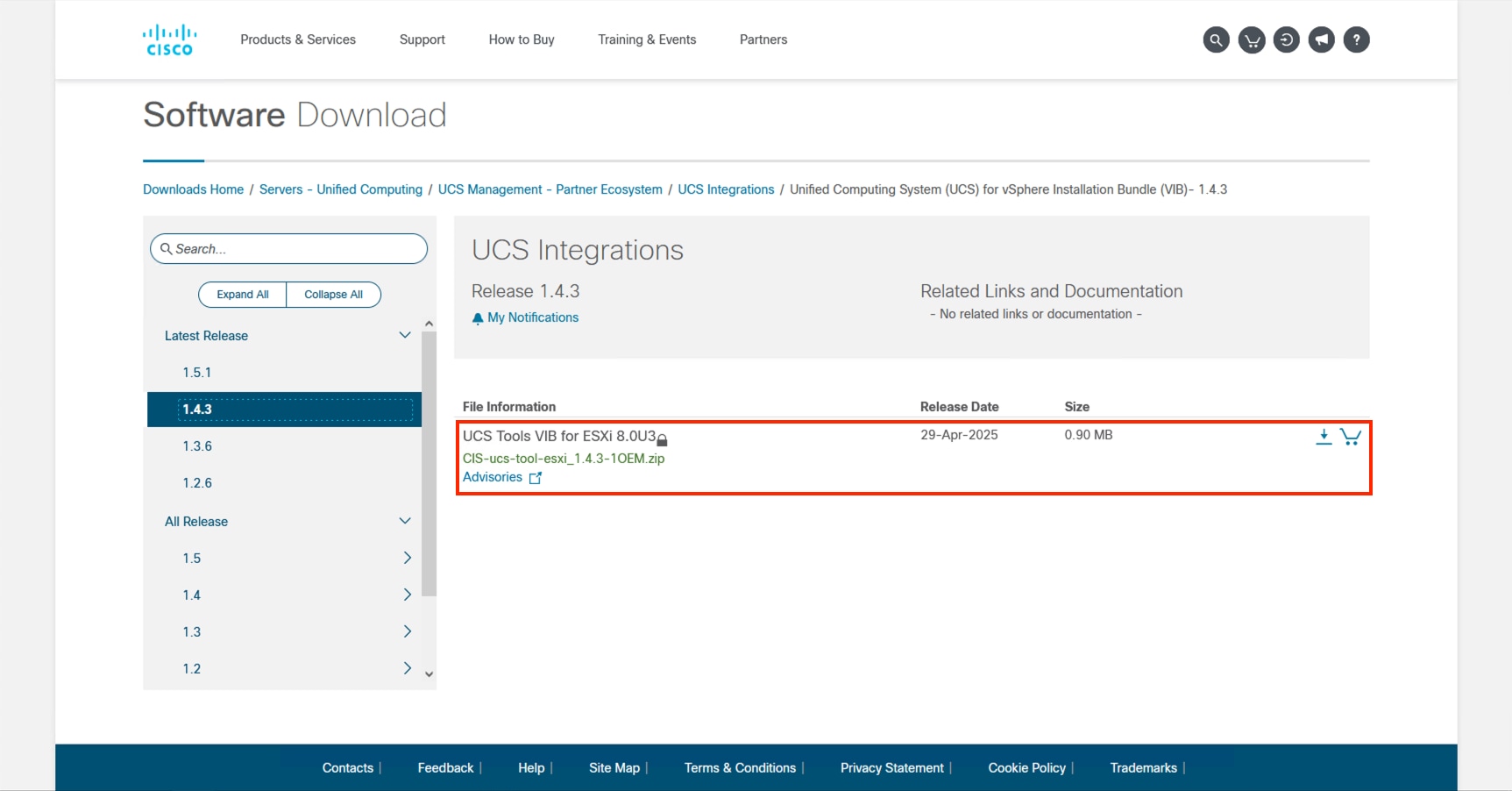Click the Cisco logo

(x=169, y=39)
